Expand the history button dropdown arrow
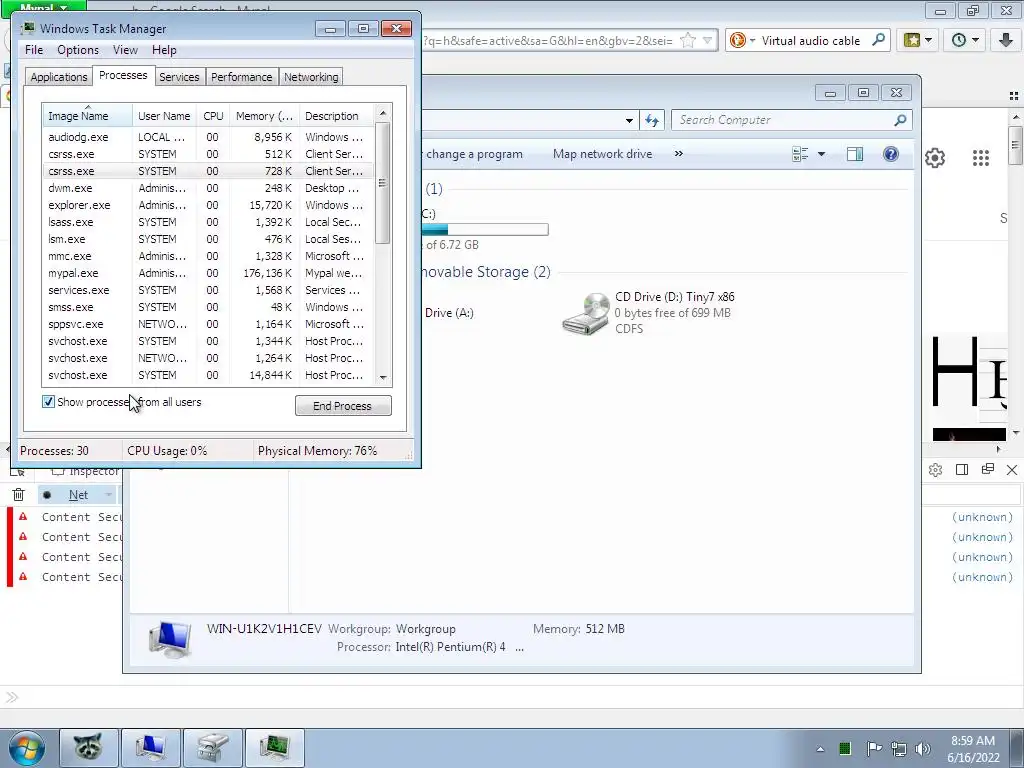 976,40
